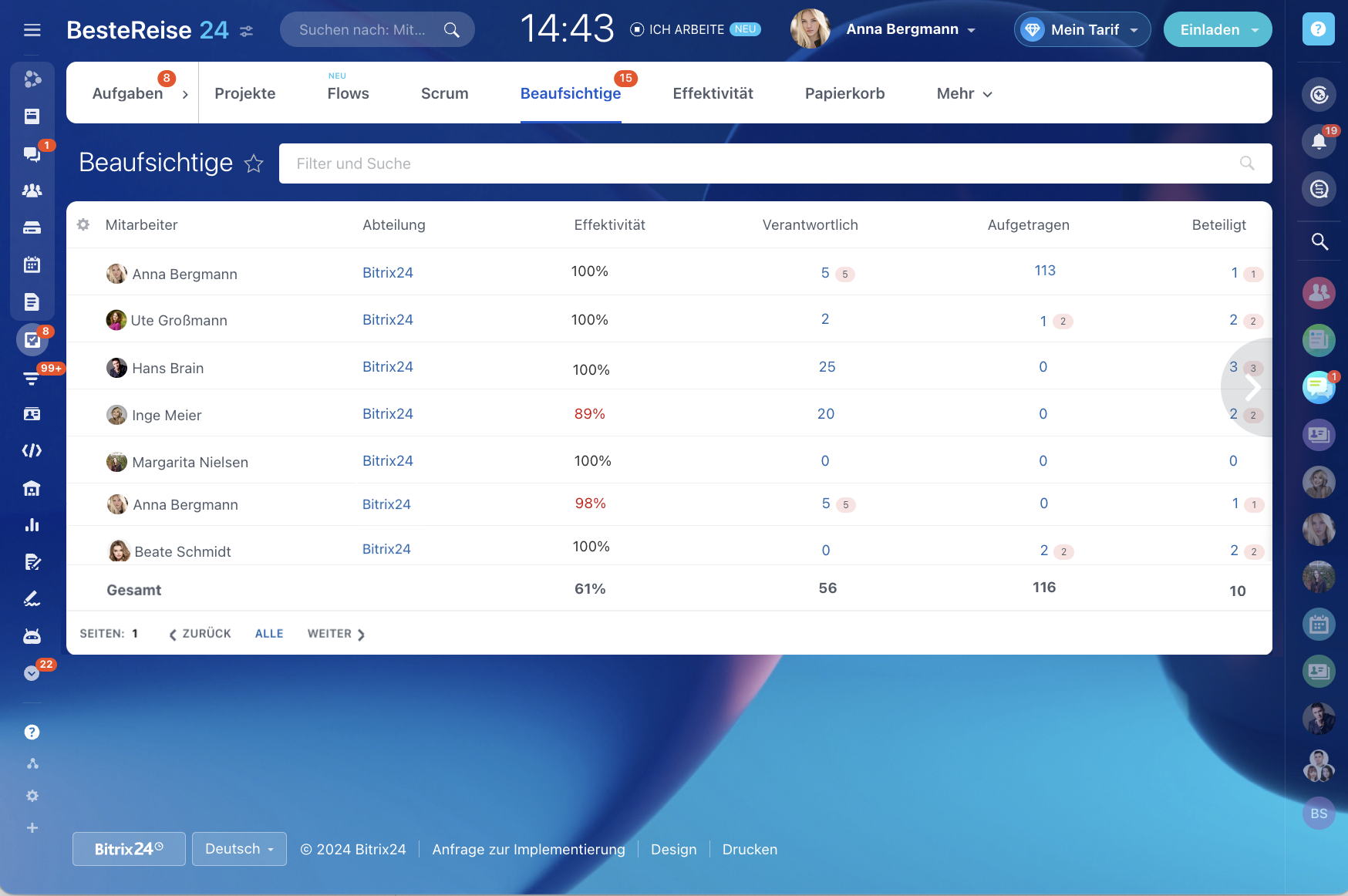This screenshot has height=896, width=1348.
Task: Expand the Mein Tarif dropdown
Action: point(1083,29)
